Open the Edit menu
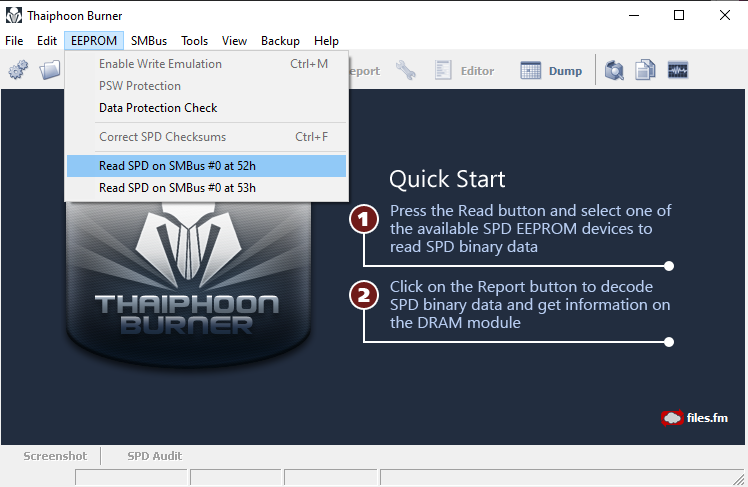This screenshot has height=487, width=748. click(47, 41)
